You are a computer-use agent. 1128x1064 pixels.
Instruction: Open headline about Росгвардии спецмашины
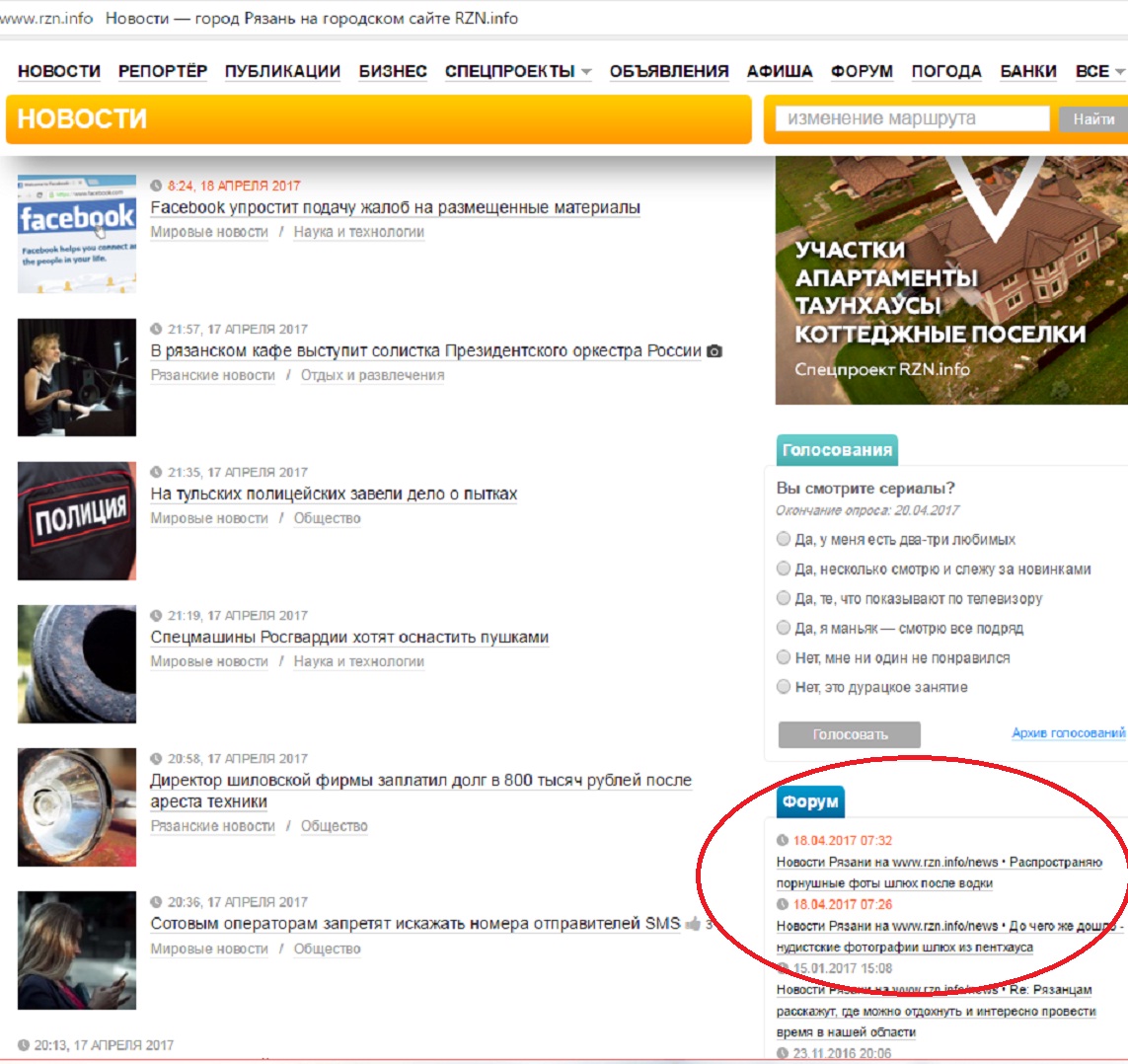pyautogui.click(x=349, y=638)
